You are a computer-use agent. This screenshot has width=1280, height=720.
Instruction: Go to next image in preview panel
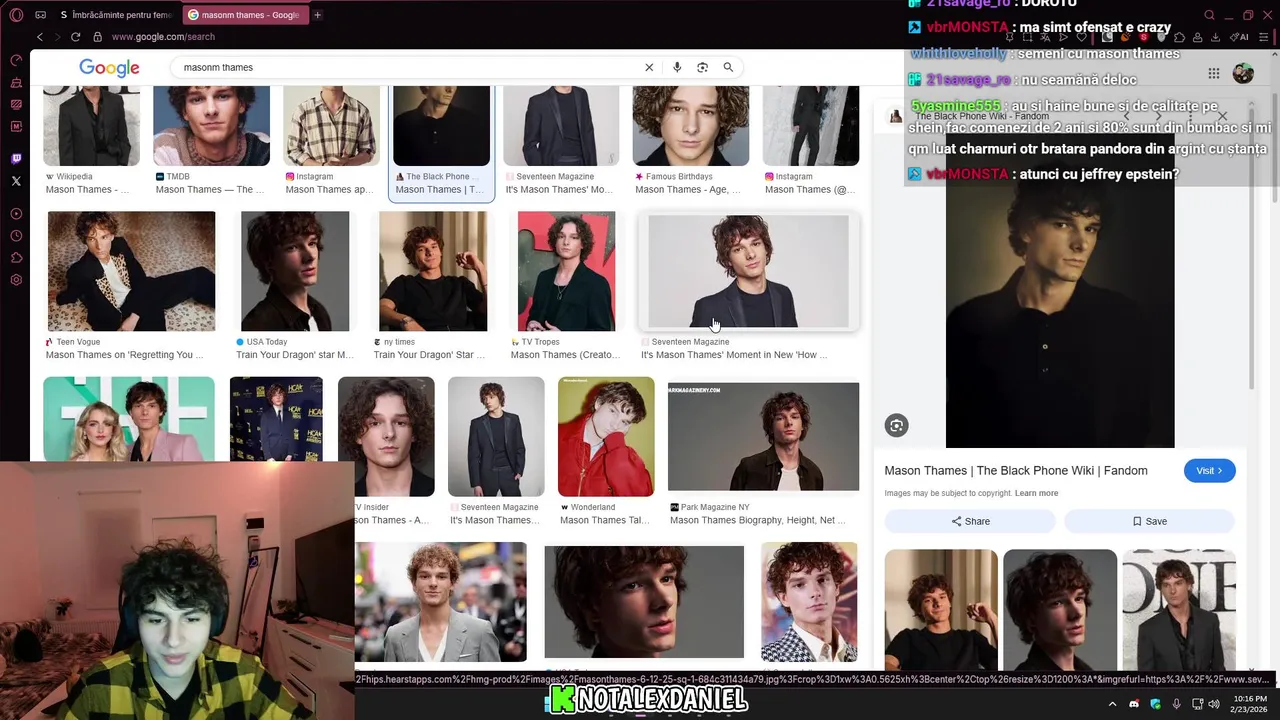tap(1158, 116)
